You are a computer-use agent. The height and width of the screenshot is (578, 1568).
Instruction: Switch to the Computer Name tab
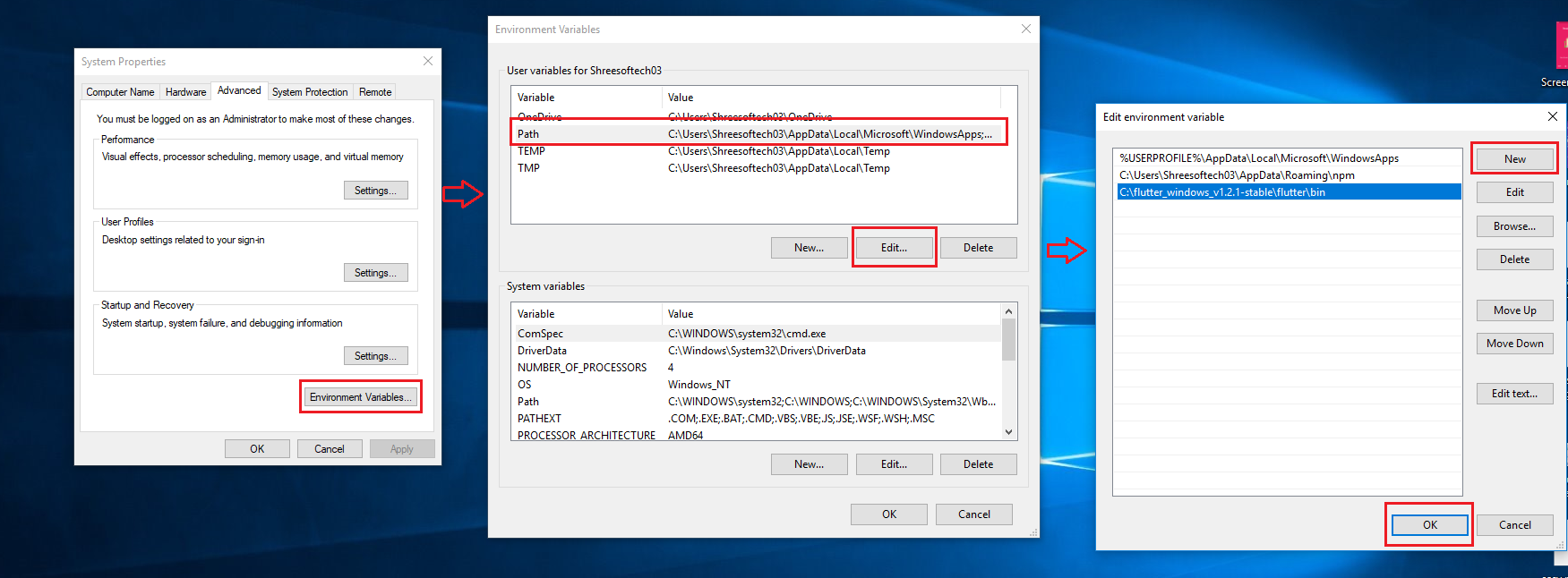[x=120, y=92]
